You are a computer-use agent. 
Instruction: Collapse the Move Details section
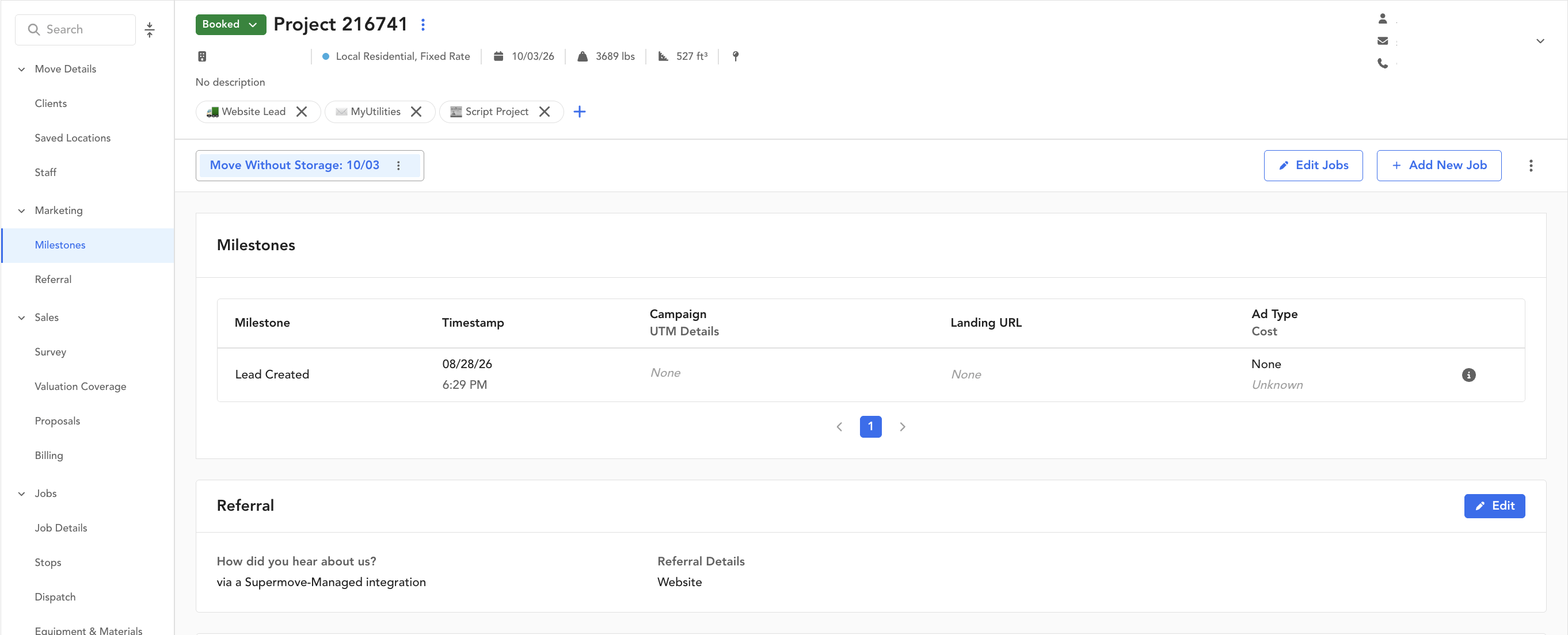(22, 70)
